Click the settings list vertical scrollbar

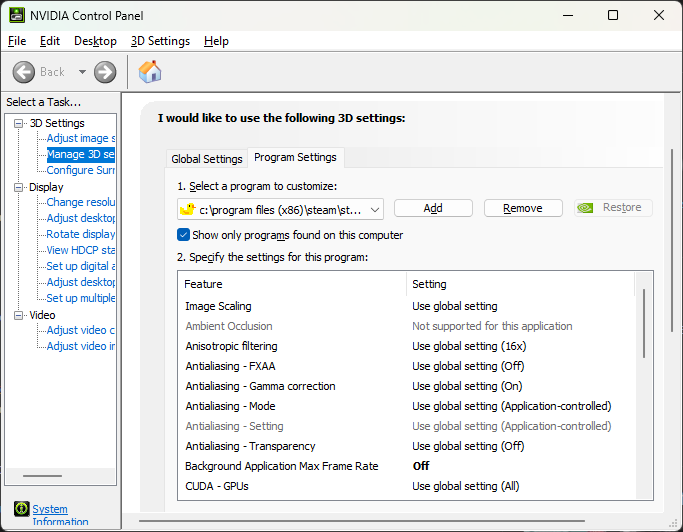644,322
